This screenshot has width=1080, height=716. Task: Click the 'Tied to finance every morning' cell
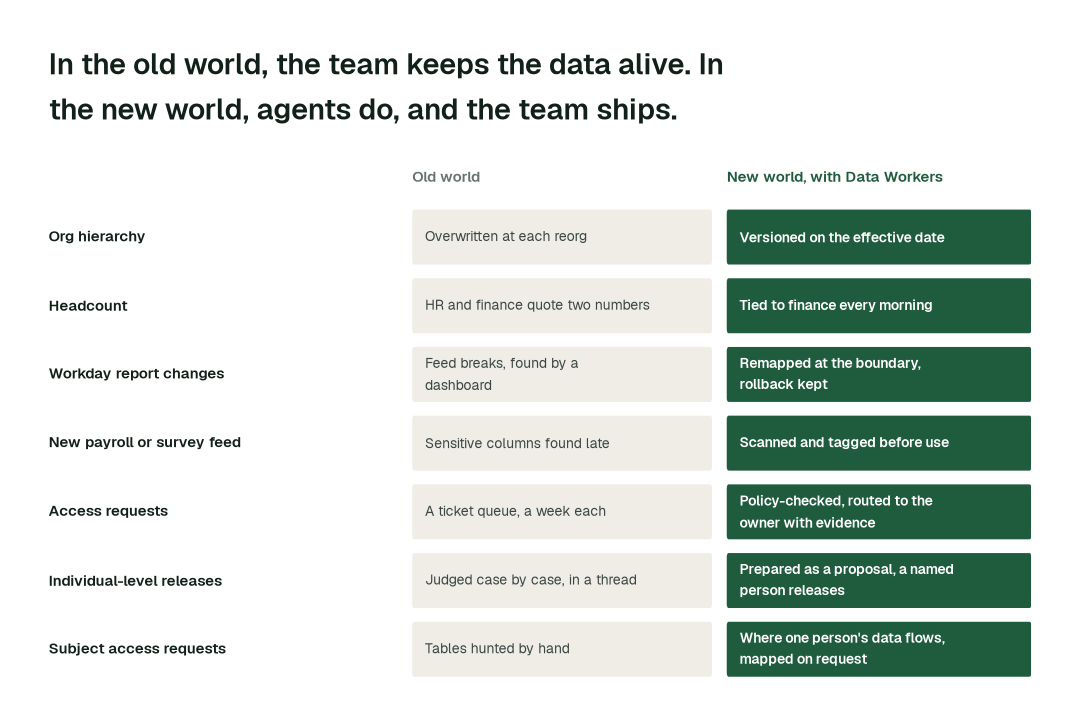pos(878,306)
